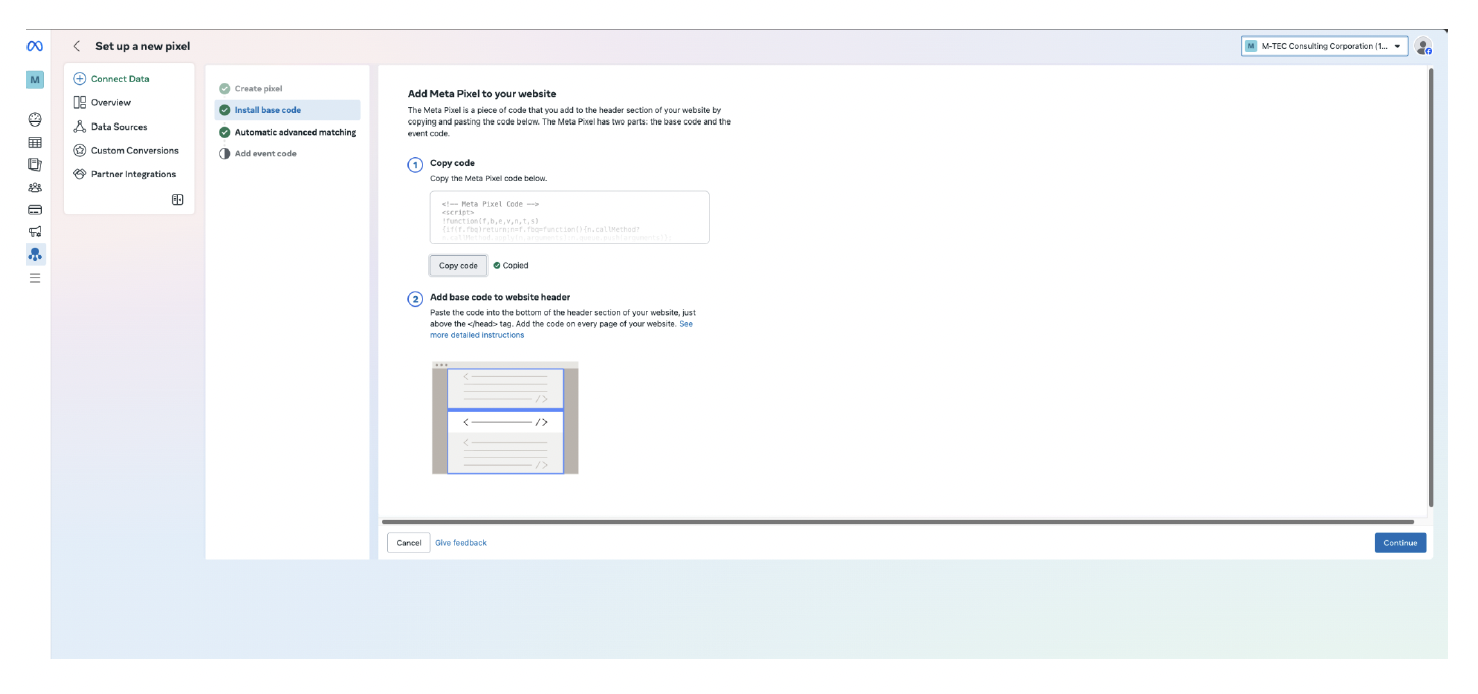Open the stacked pages icon in the left rail

(35, 164)
